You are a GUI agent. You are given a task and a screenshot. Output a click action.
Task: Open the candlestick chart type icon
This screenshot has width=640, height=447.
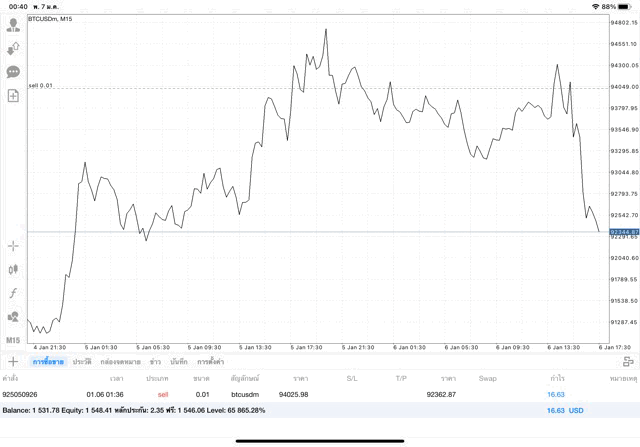point(13,269)
